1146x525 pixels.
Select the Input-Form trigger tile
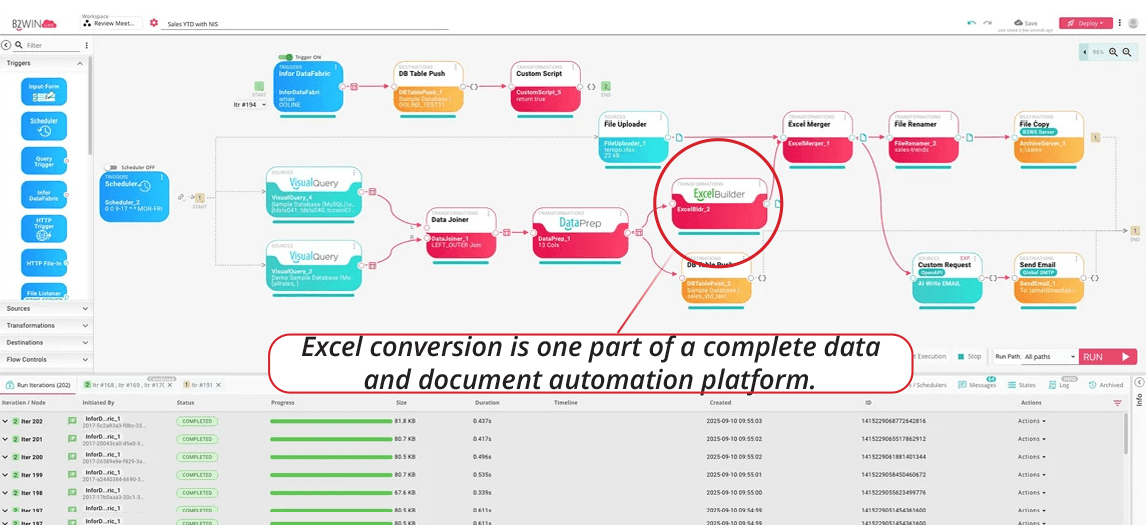pyautogui.click(x=44, y=91)
